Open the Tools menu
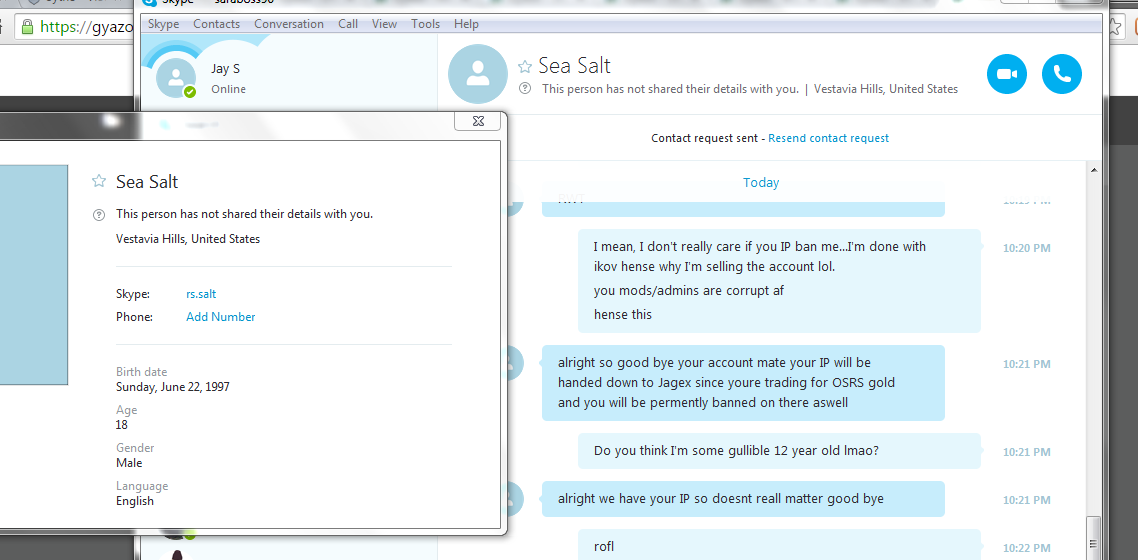Viewport: 1138px width, 560px height. [x=425, y=24]
